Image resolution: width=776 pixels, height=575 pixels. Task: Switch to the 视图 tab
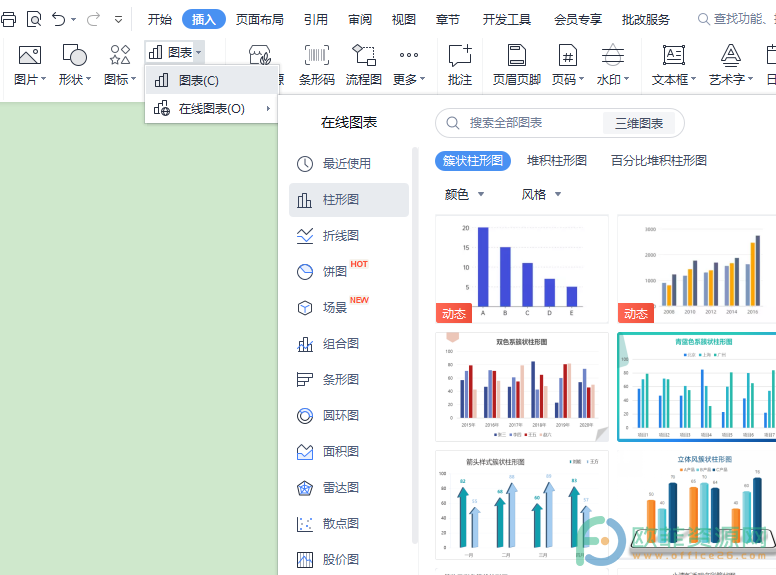(x=404, y=19)
